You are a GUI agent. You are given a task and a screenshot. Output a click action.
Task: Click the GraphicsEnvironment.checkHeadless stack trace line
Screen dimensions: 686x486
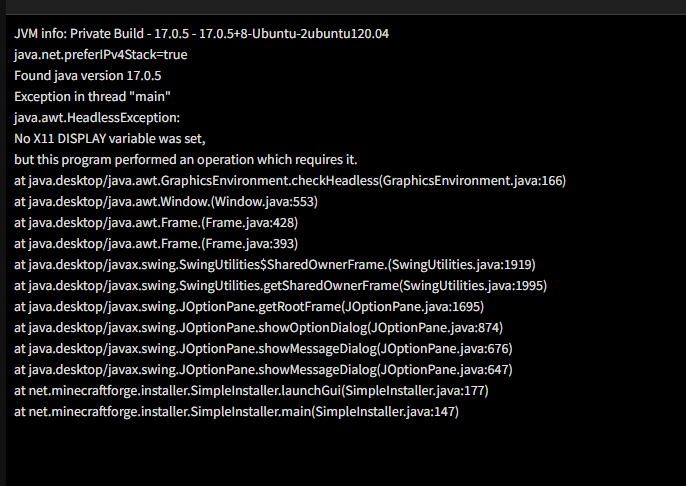pos(290,181)
